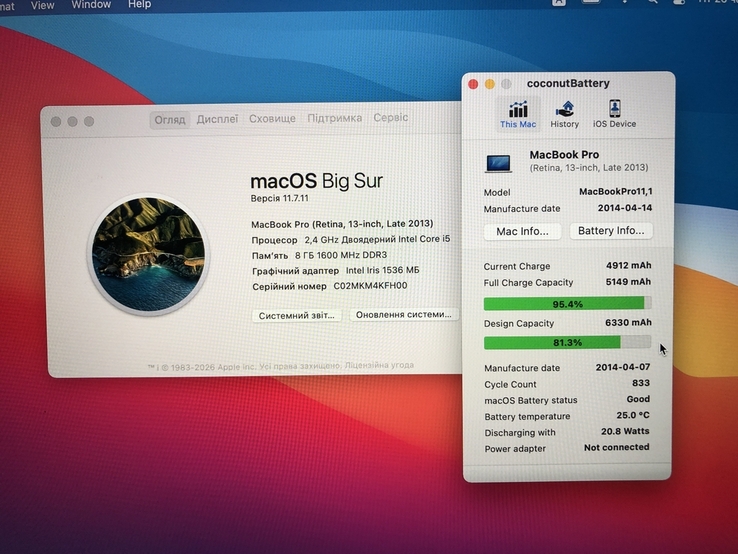Open the Window menu in menu bar
This screenshot has height=554, width=738.
pyautogui.click(x=91, y=5)
